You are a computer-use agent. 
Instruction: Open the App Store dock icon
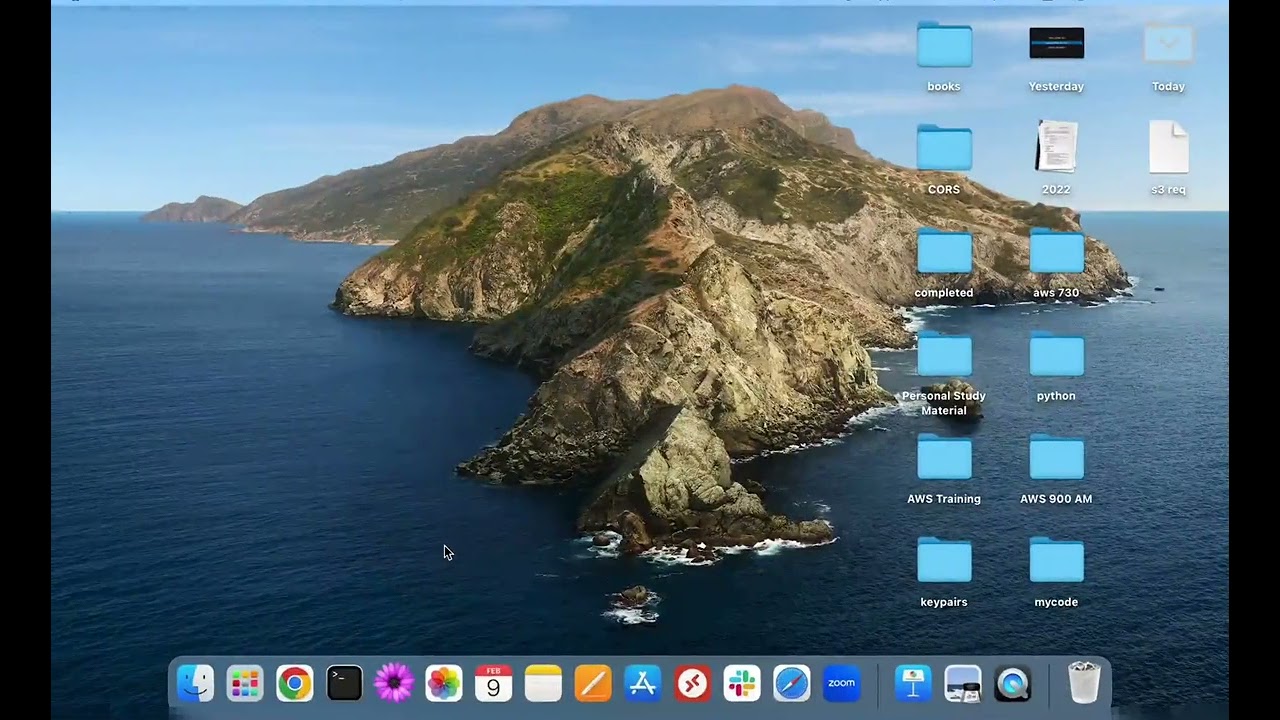pyautogui.click(x=642, y=684)
